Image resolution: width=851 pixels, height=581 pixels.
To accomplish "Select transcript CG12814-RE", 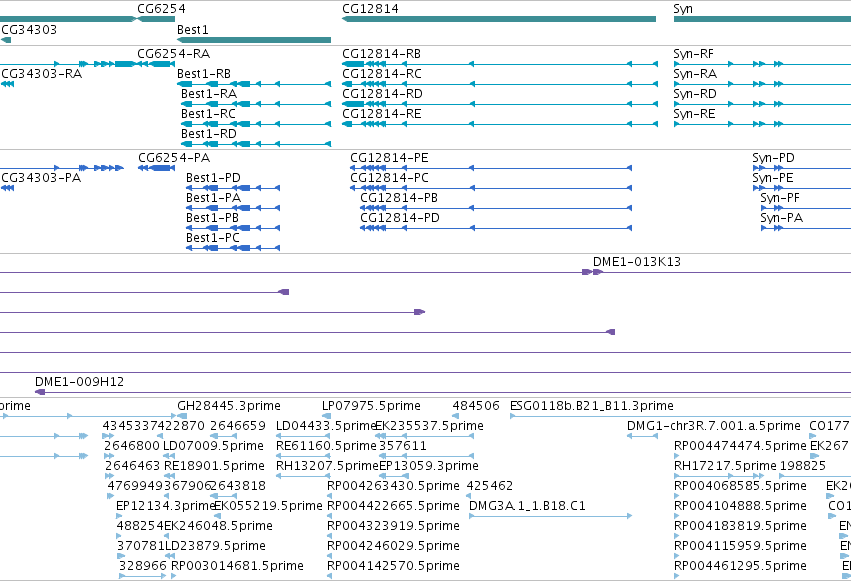I will (382, 114).
